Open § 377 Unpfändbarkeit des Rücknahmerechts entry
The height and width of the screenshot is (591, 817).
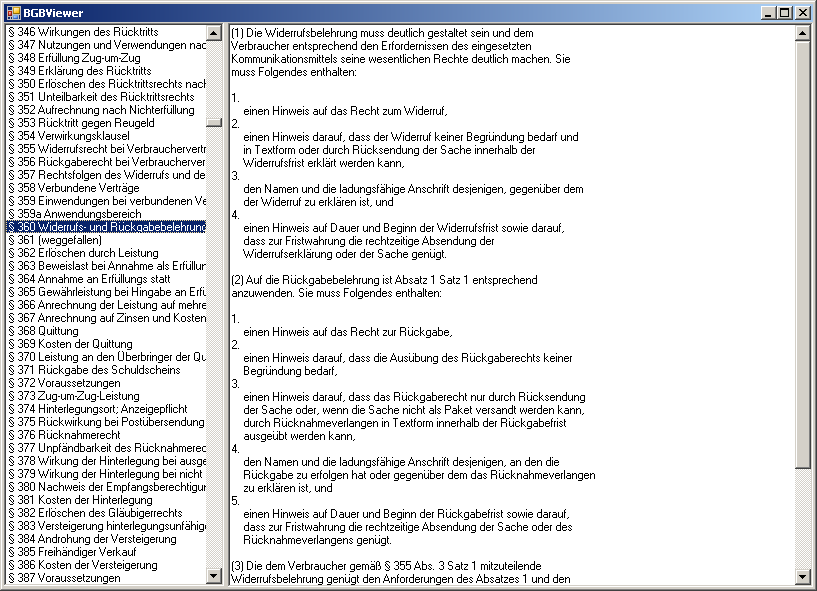click(106, 449)
